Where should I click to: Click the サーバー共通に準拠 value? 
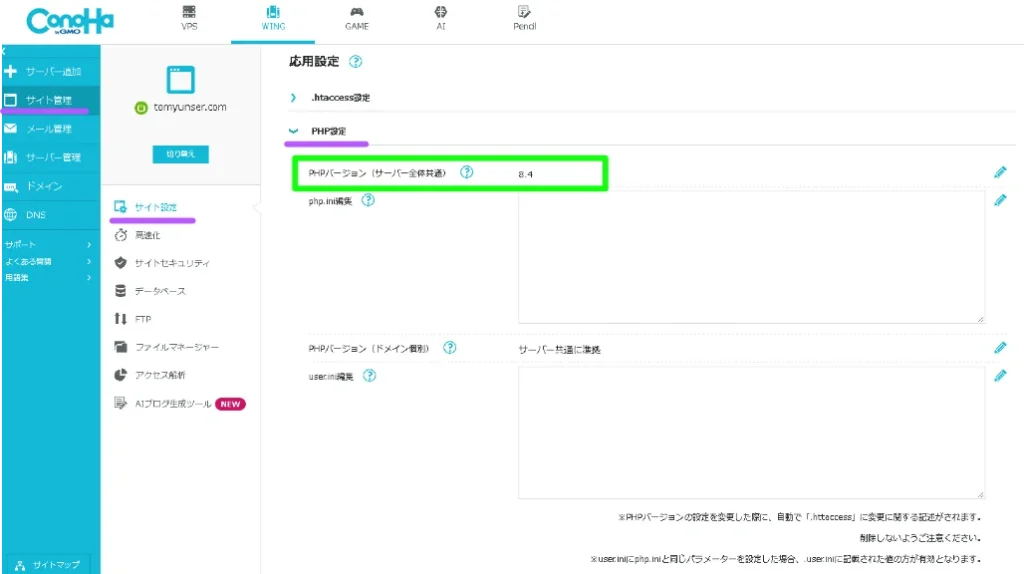[560, 350]
